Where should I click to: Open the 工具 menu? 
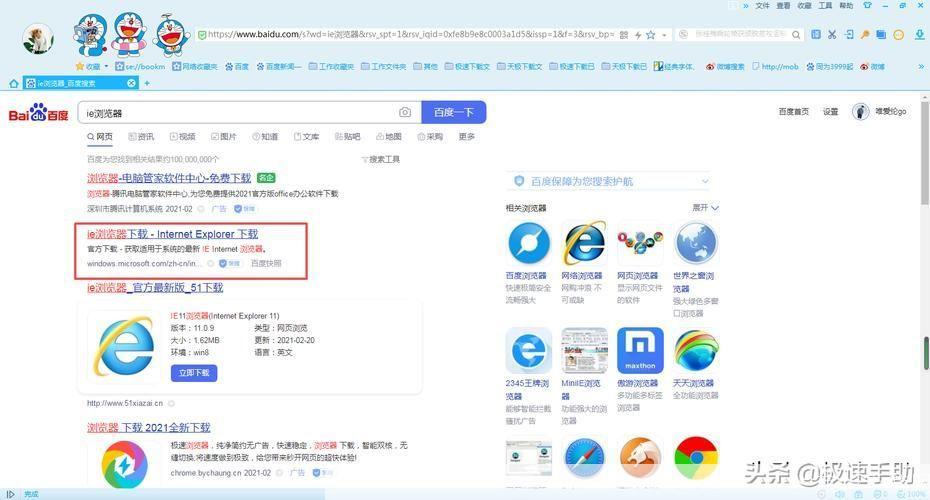click(826, 5)
